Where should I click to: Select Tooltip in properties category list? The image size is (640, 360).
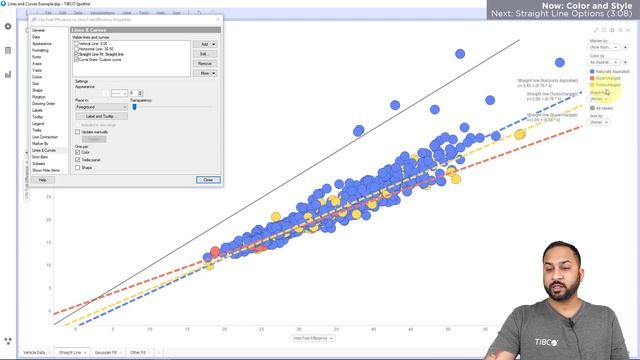click(x=38, y=117)
